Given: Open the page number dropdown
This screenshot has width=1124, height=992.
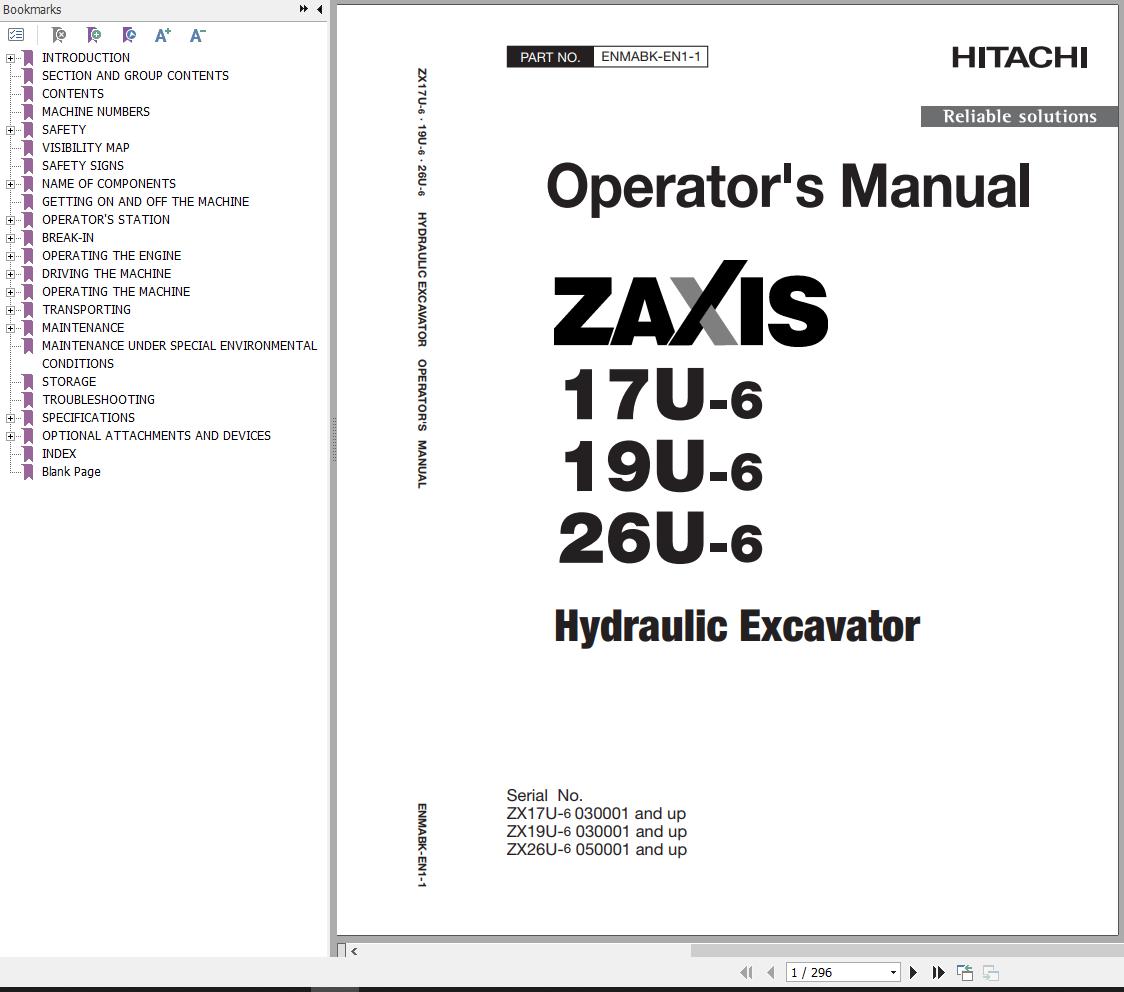Looking at the screenshot, I should point(893,973).
